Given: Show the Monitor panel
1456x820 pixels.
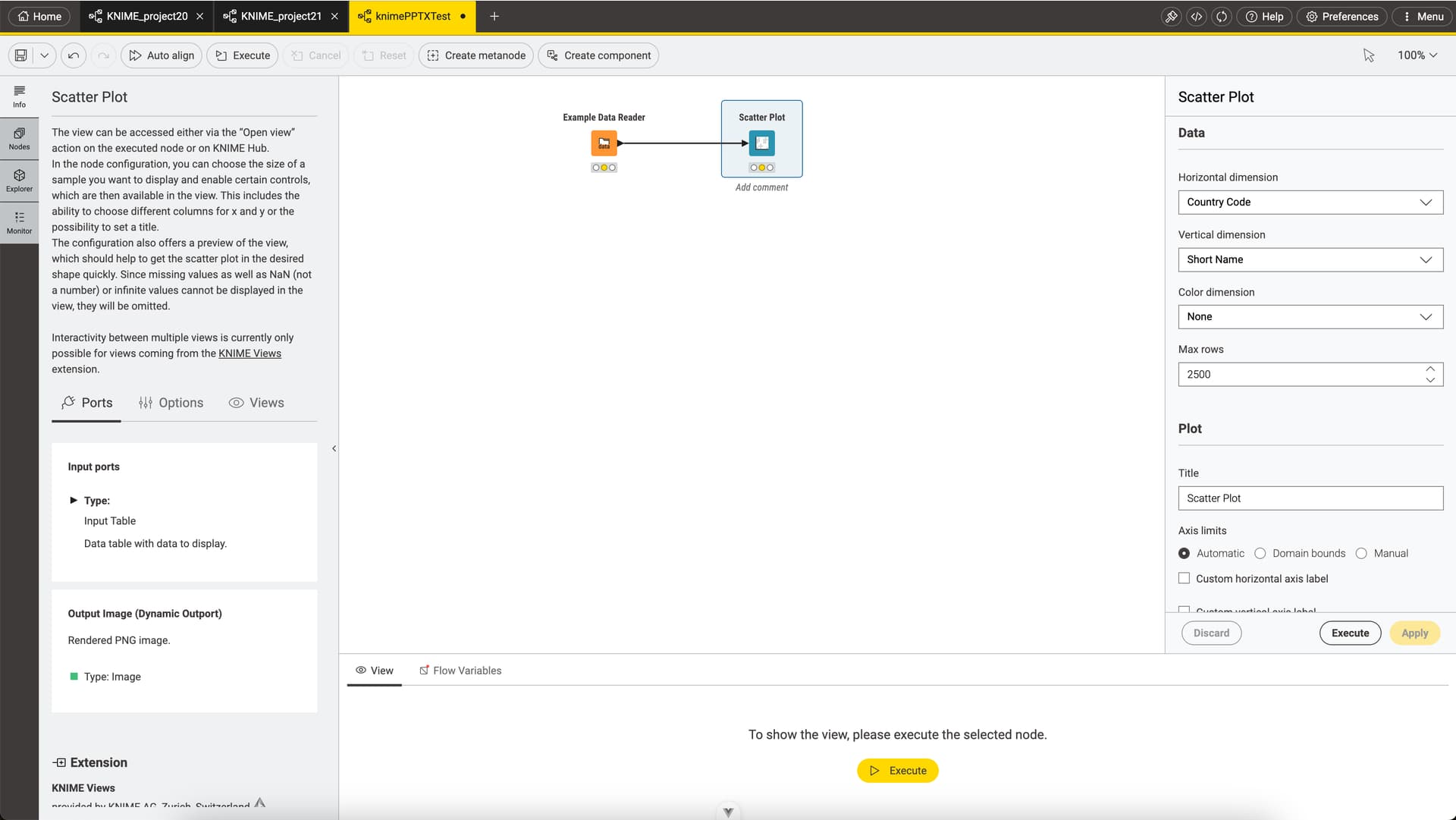Looking at the screenshot, I should (x=19, y=222).
